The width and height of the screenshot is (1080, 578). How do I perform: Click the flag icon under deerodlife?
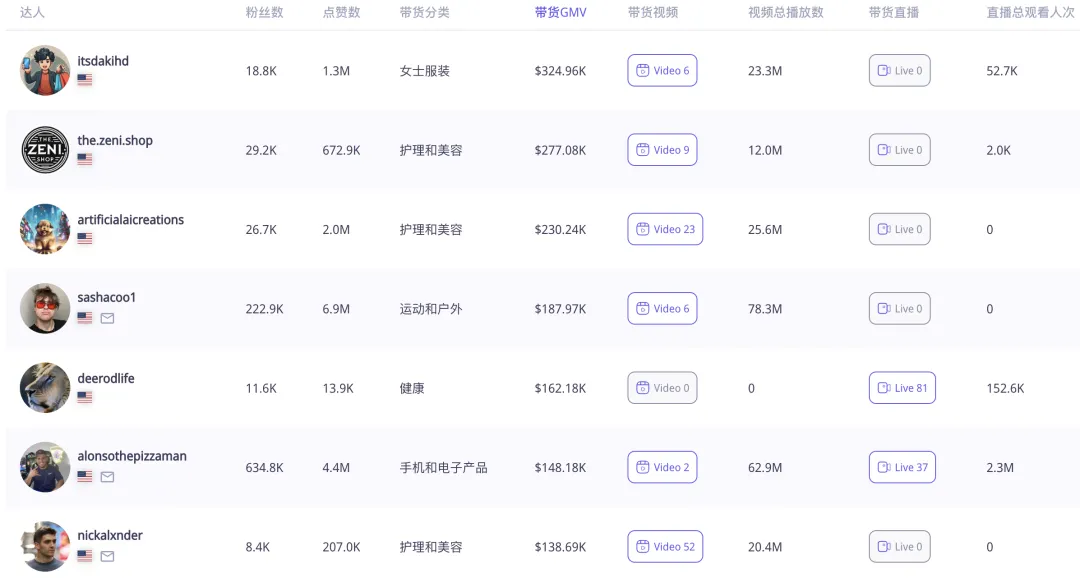(85, 397)
